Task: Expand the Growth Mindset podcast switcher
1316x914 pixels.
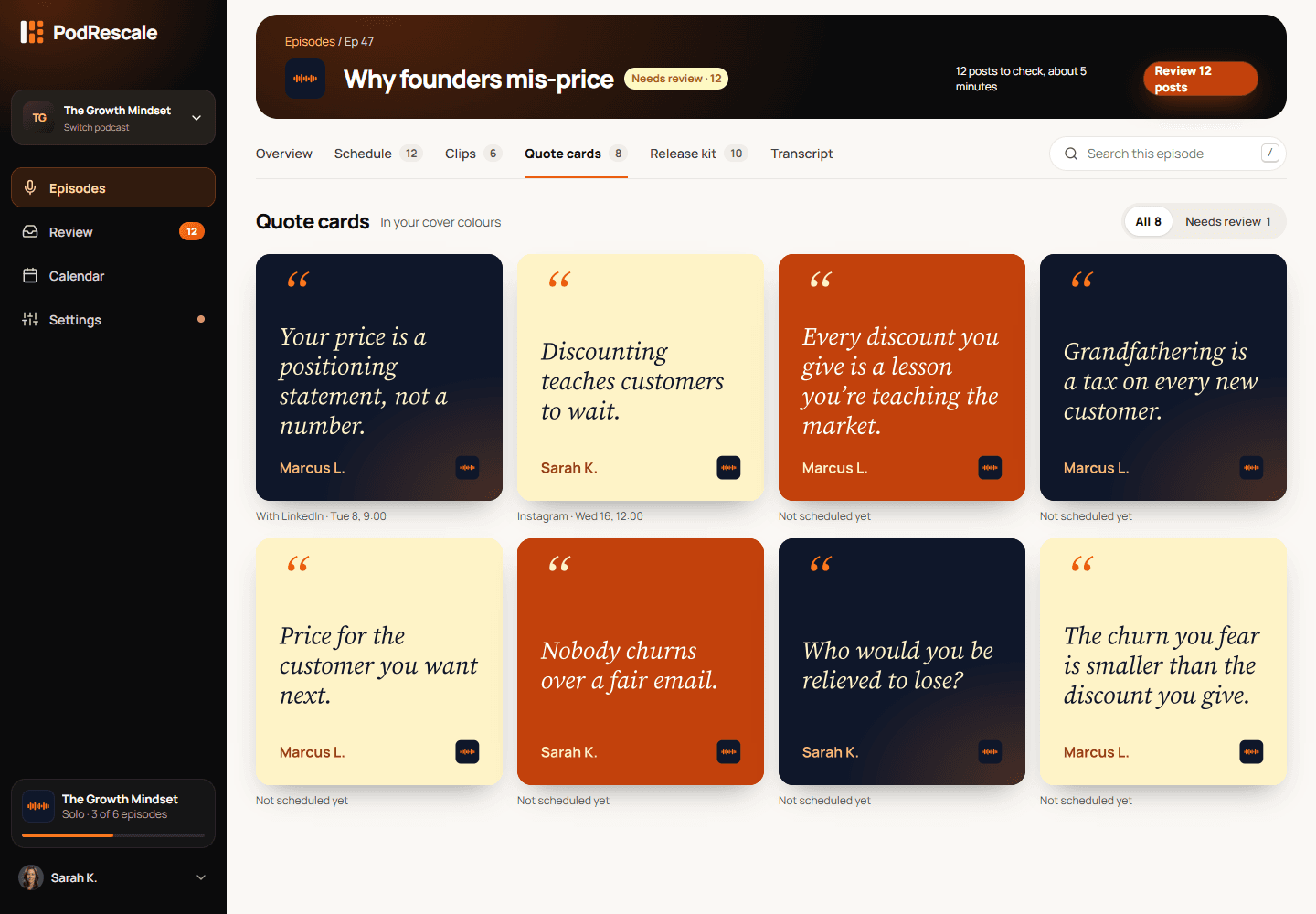Action: point(113,118)
